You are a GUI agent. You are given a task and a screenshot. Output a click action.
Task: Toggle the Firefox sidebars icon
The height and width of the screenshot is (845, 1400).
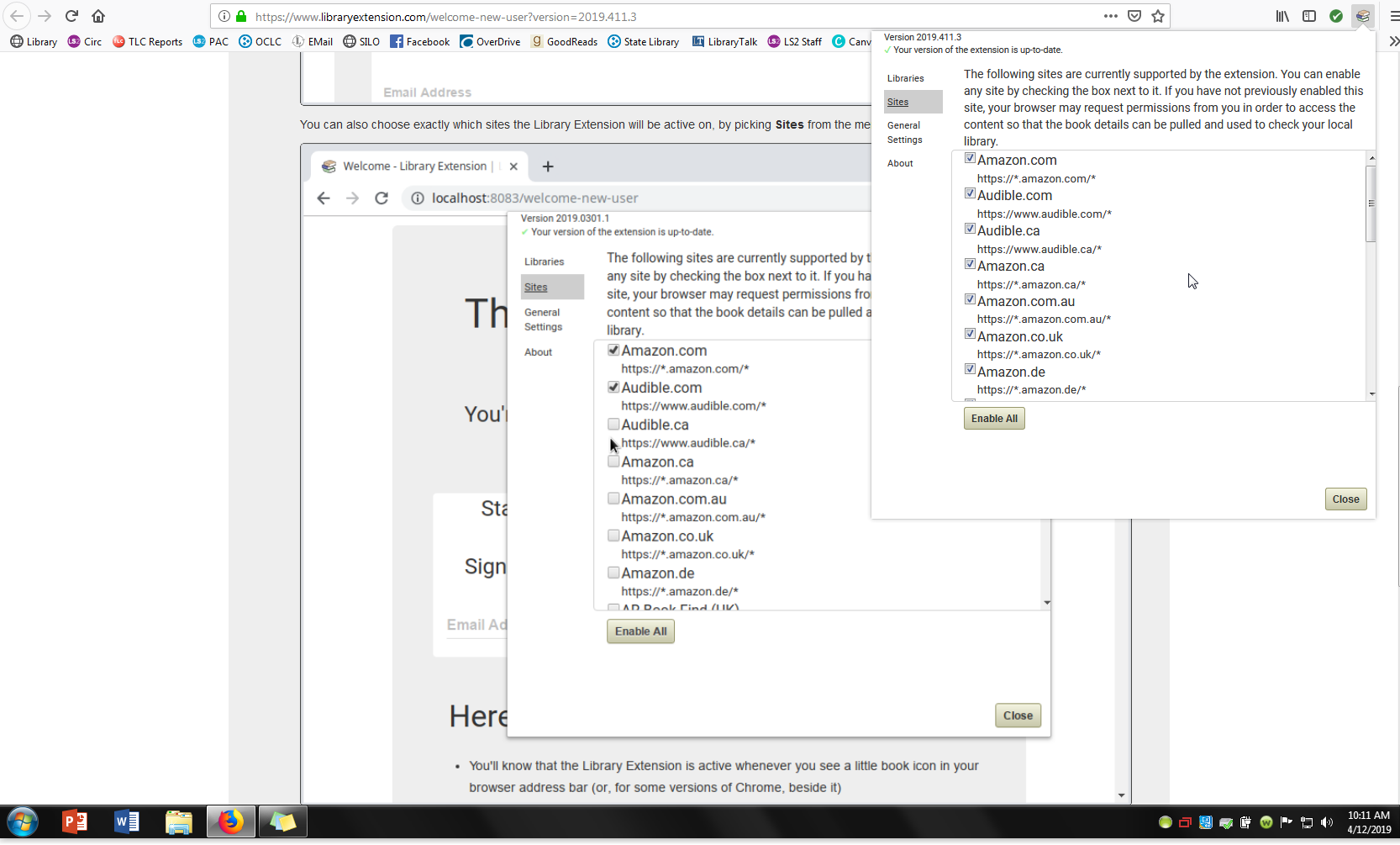click(1309, 16)
